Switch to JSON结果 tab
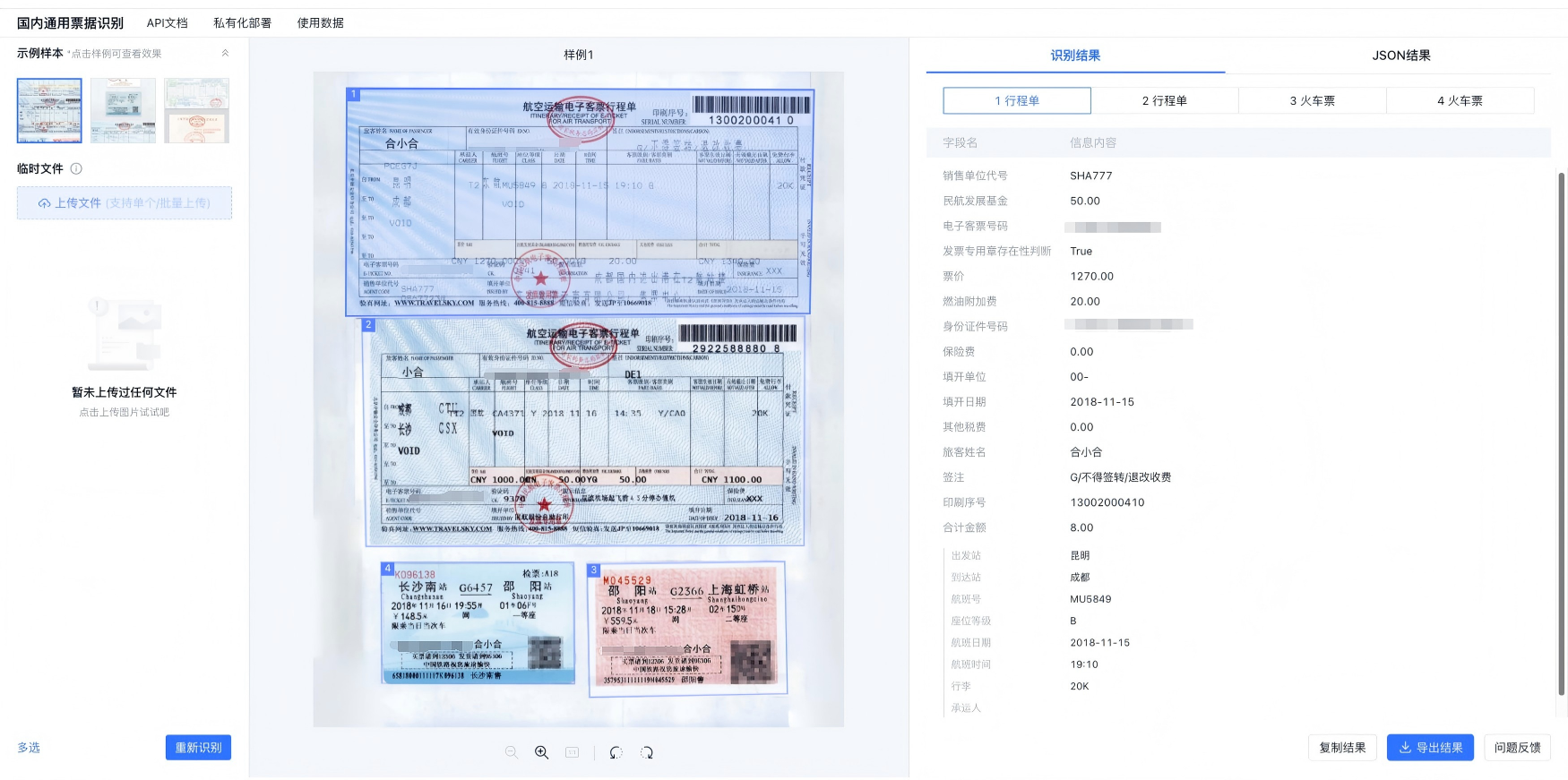 point(1400,56)
